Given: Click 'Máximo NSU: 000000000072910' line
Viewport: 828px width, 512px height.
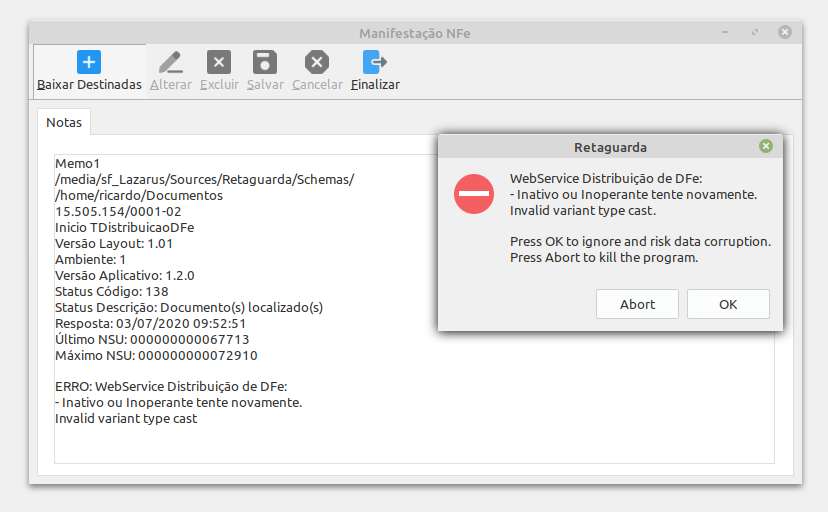Looking at the screenshot, I should click(x=156, y=355).
